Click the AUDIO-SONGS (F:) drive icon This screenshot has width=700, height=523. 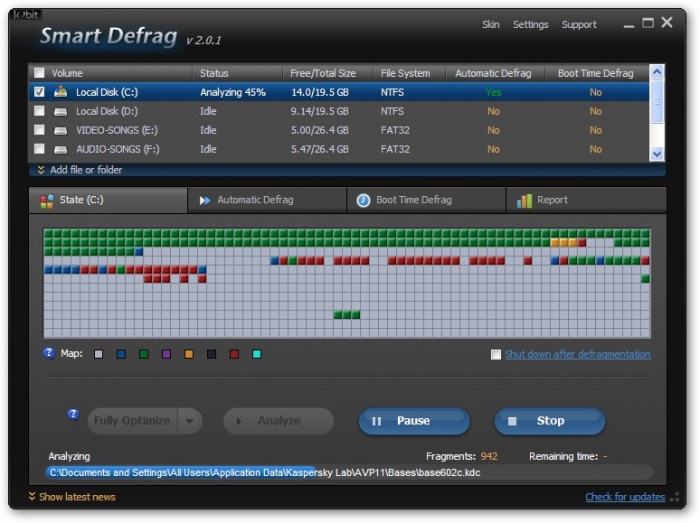click(60, 149)
